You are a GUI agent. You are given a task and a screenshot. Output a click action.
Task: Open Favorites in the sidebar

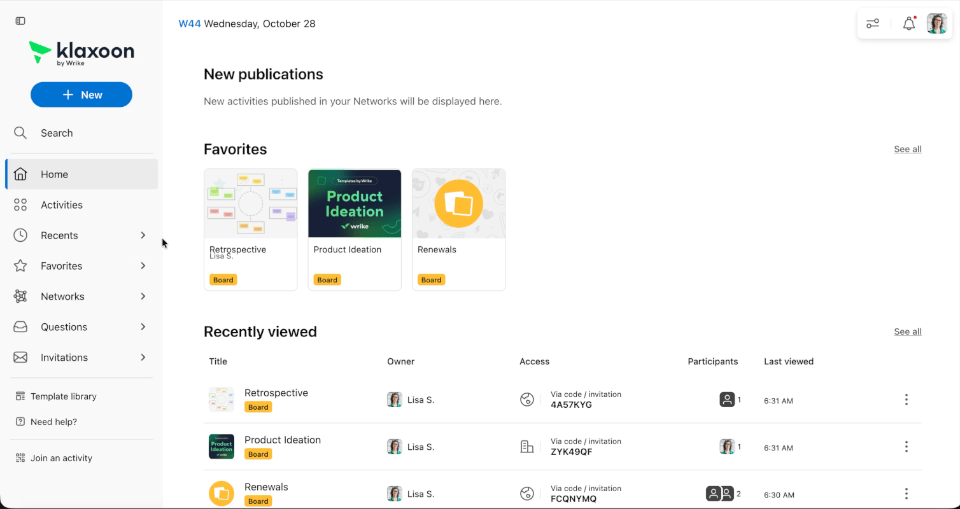81,266
